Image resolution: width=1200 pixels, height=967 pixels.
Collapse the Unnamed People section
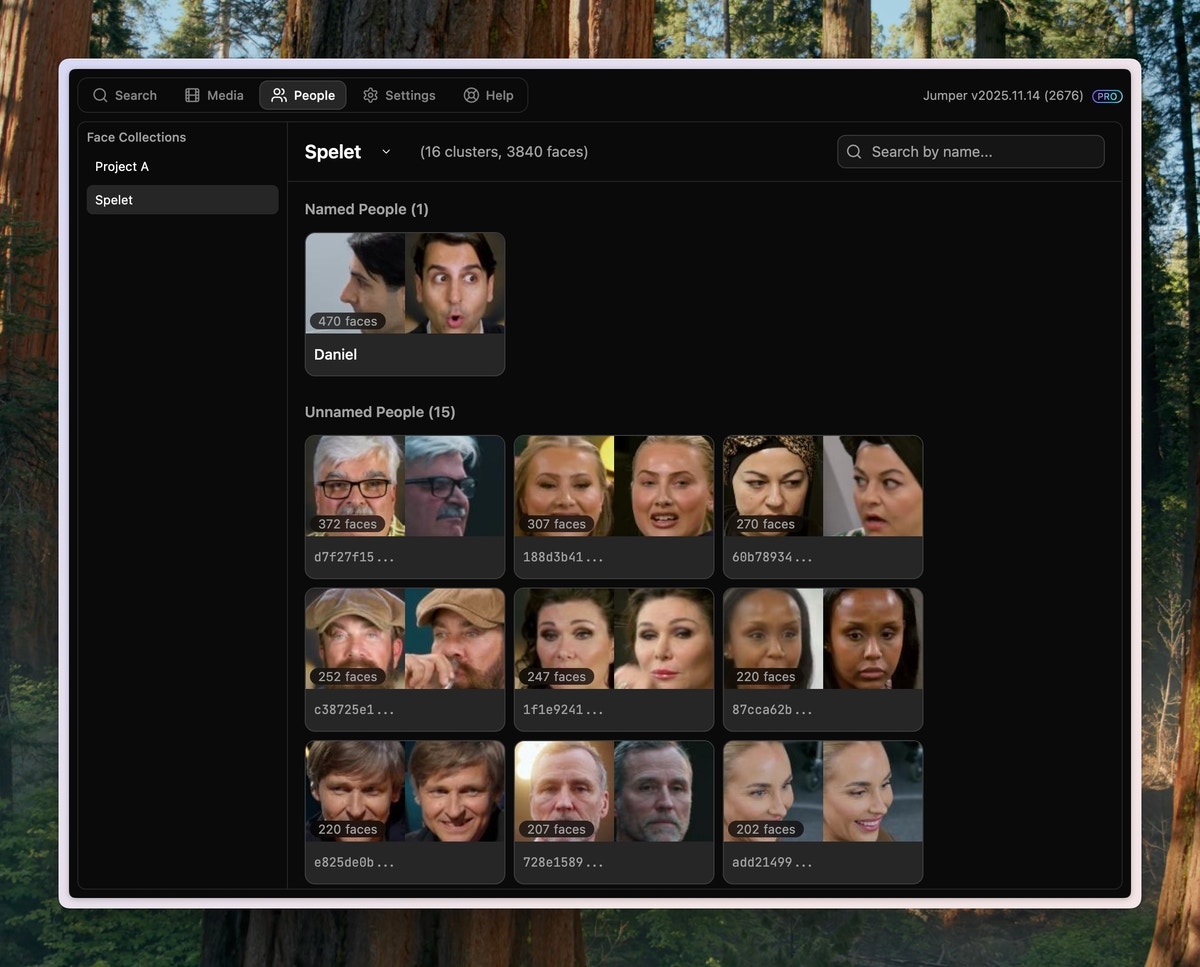click(x=380, y=411)
